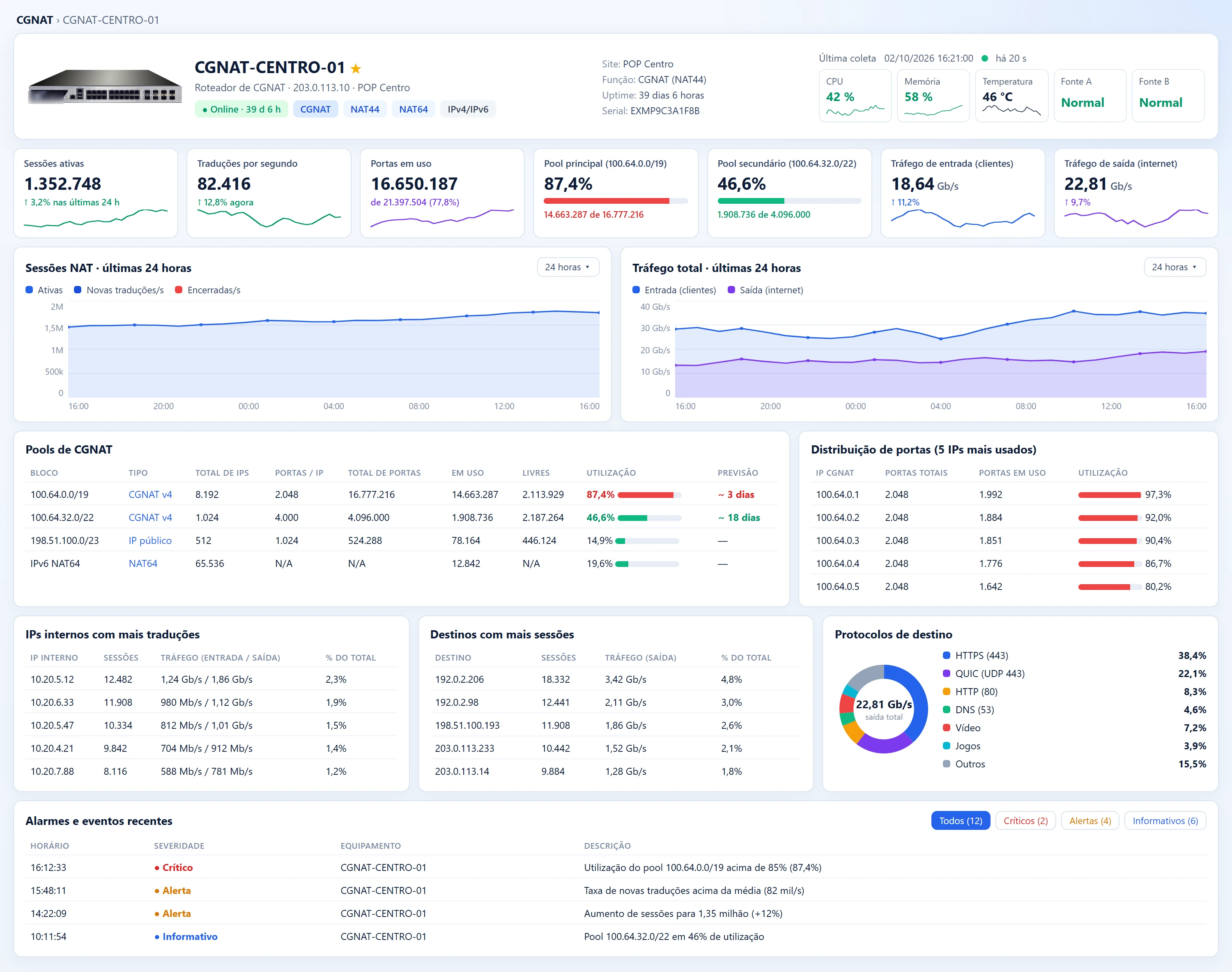
Task: Select the Alertas (4) alarm filter
Action: click(1090, 821)
